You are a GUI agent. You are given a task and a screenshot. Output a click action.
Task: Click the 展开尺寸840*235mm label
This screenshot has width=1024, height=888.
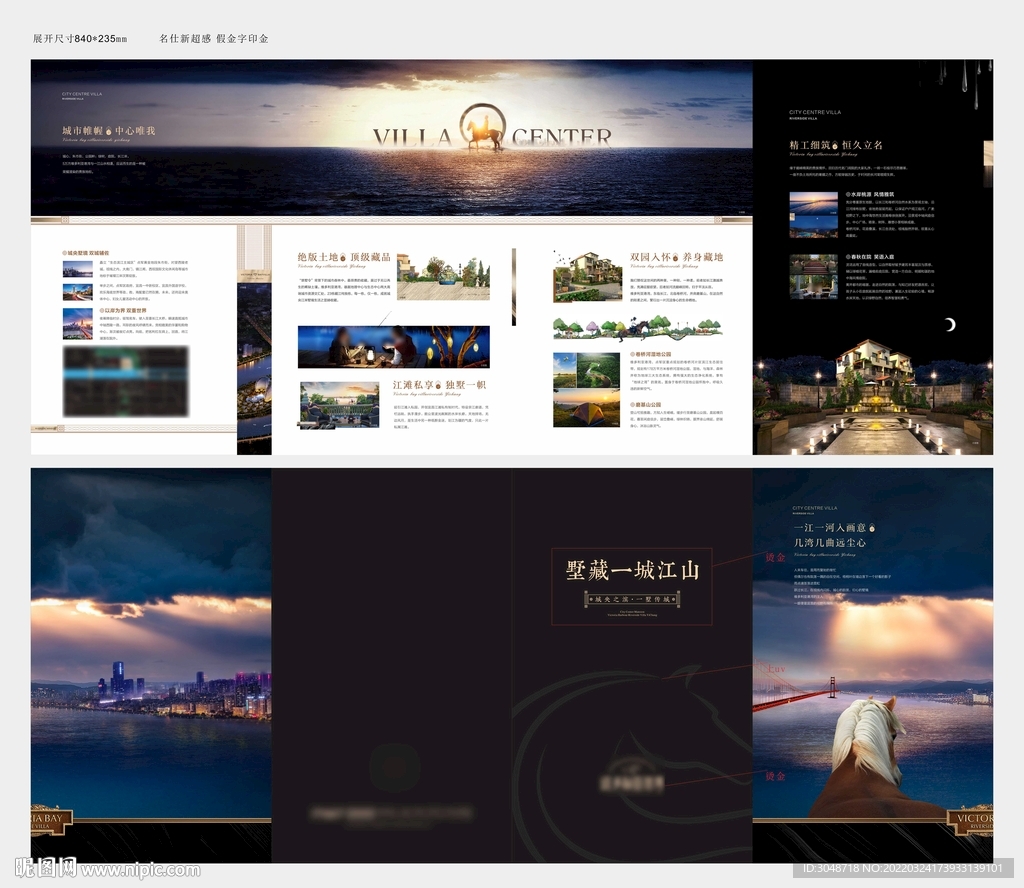(x=80, y=39)
